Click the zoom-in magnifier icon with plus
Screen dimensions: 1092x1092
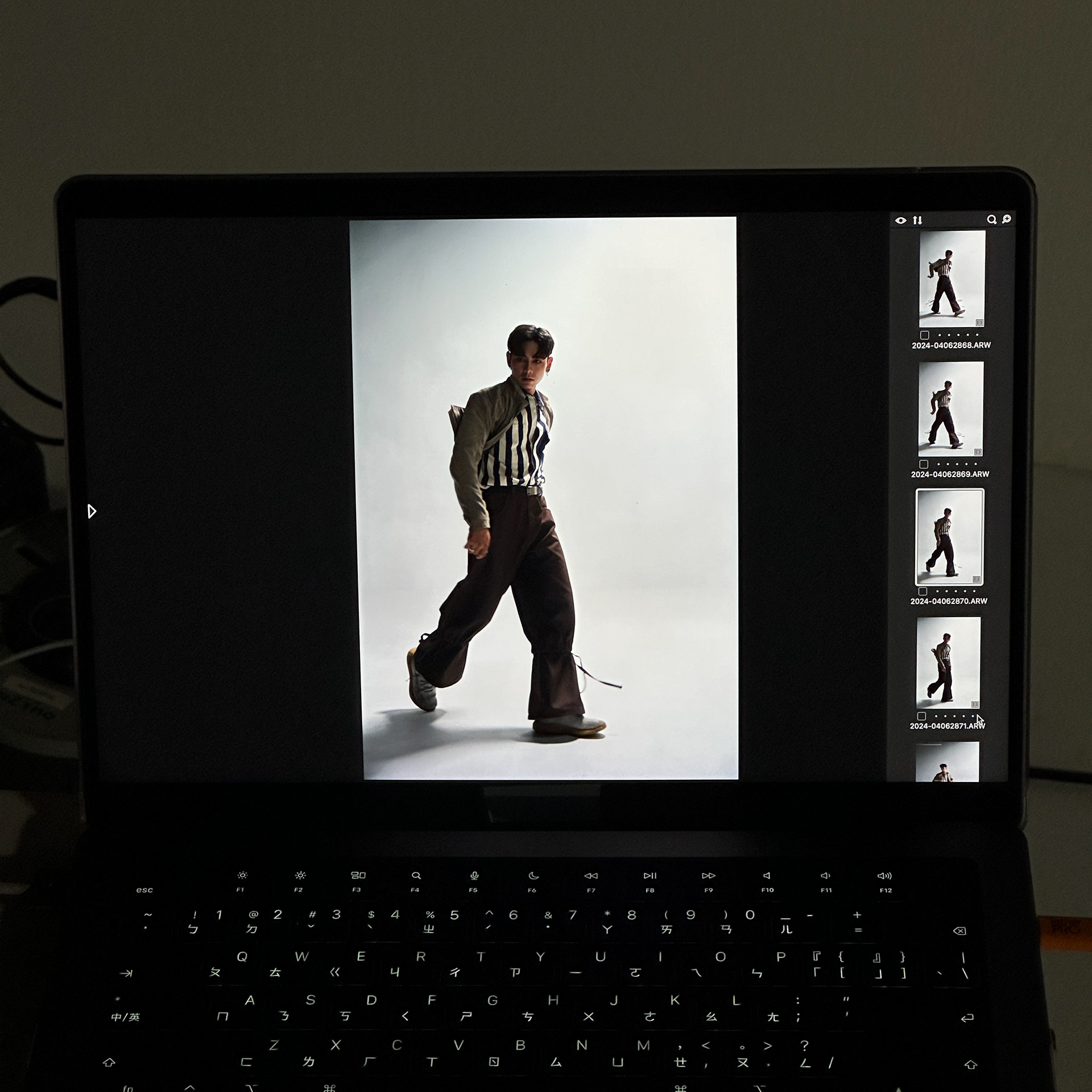tap(1007, 219)
